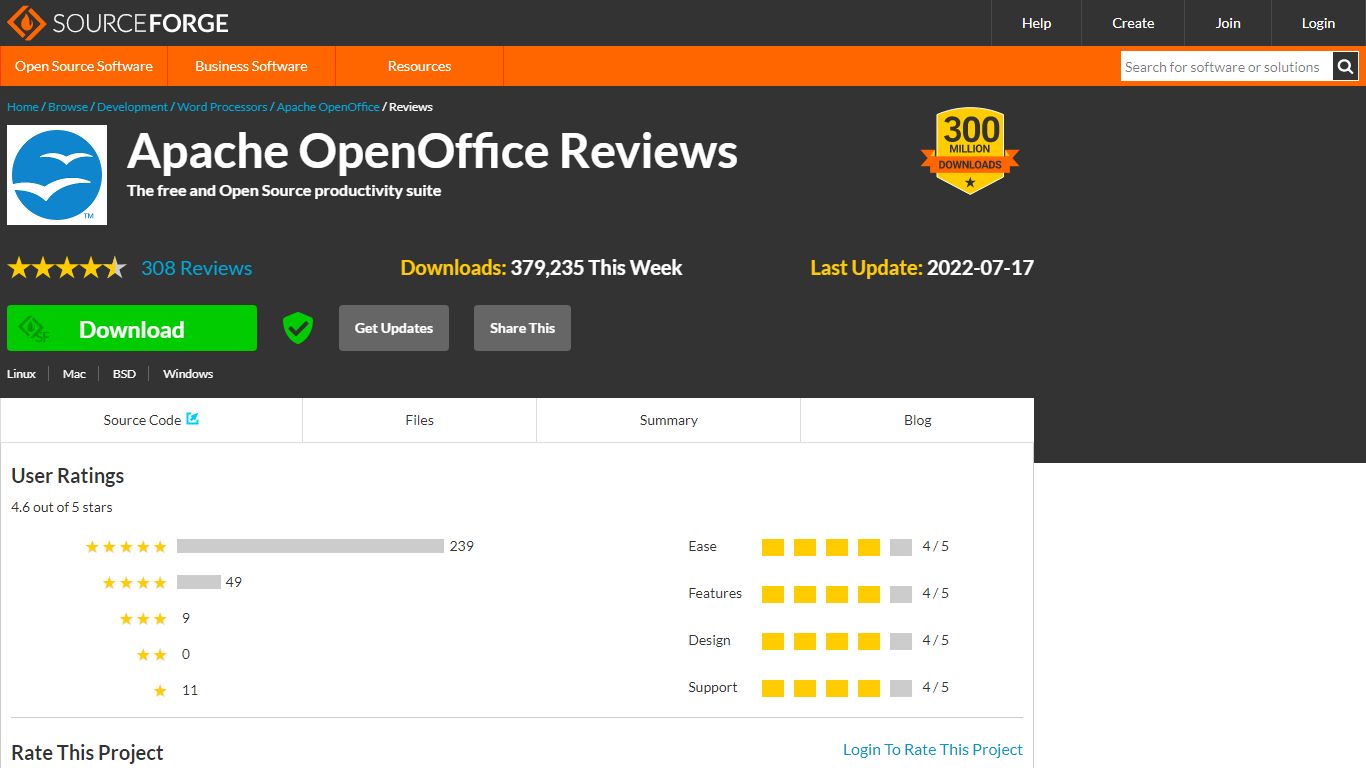Open the Browse breadcrumb link

(68, 107)
